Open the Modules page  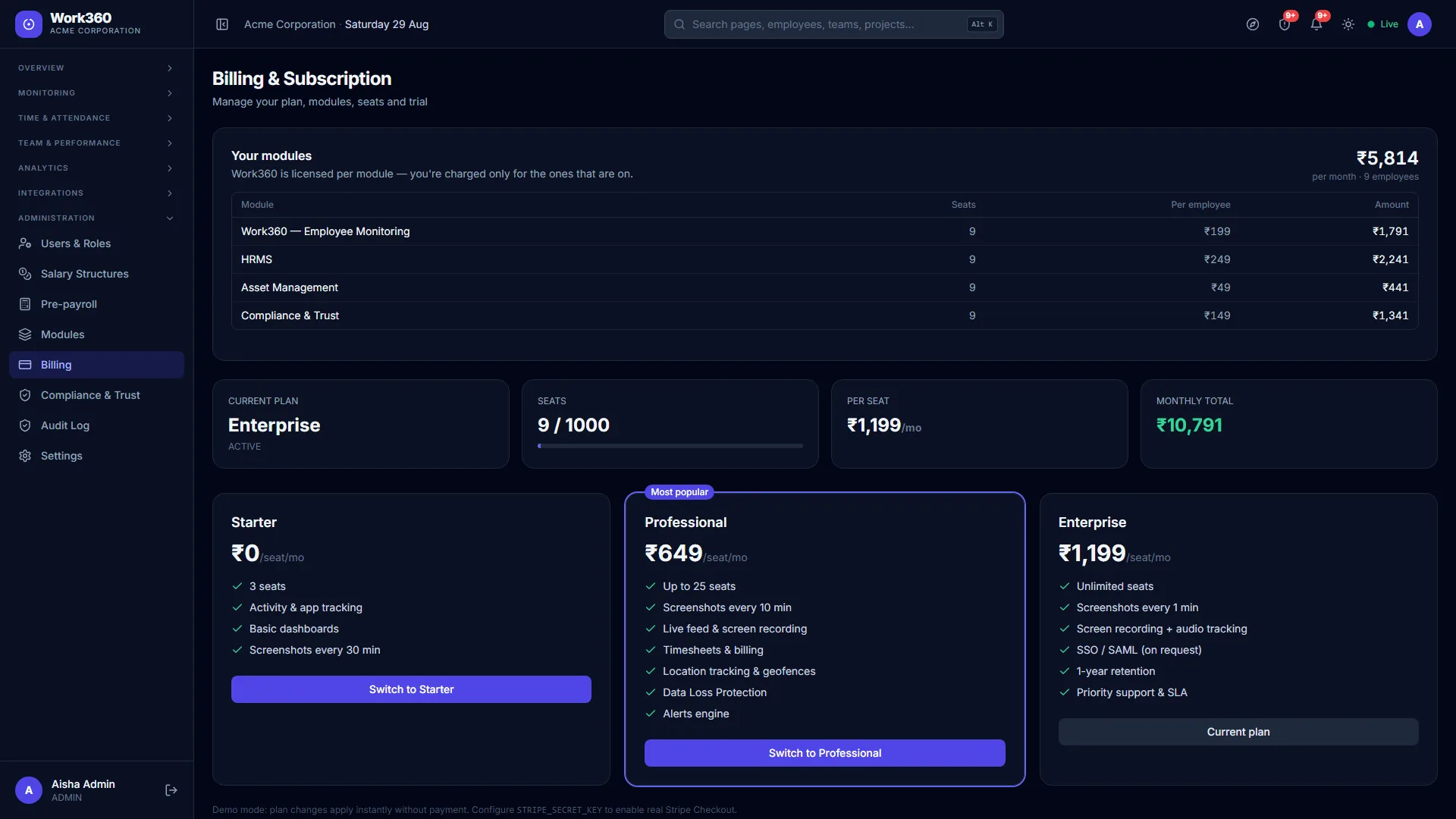pyautogui.click(x=96, y=334)
